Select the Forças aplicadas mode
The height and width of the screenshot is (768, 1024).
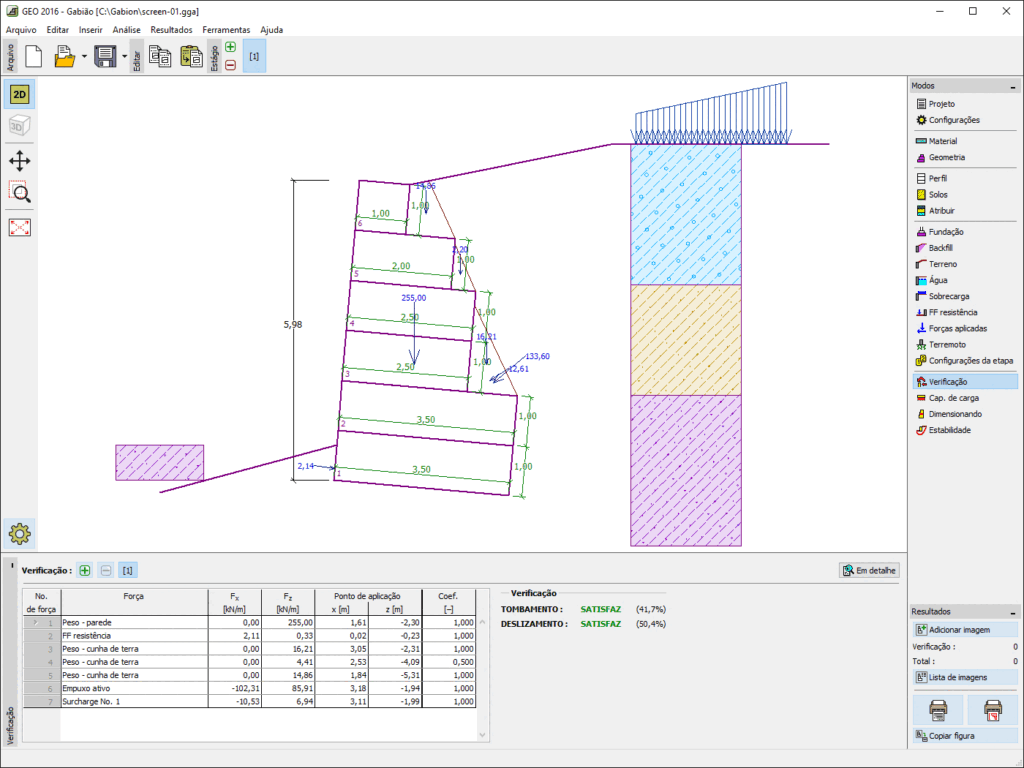(x=965, y=328)
